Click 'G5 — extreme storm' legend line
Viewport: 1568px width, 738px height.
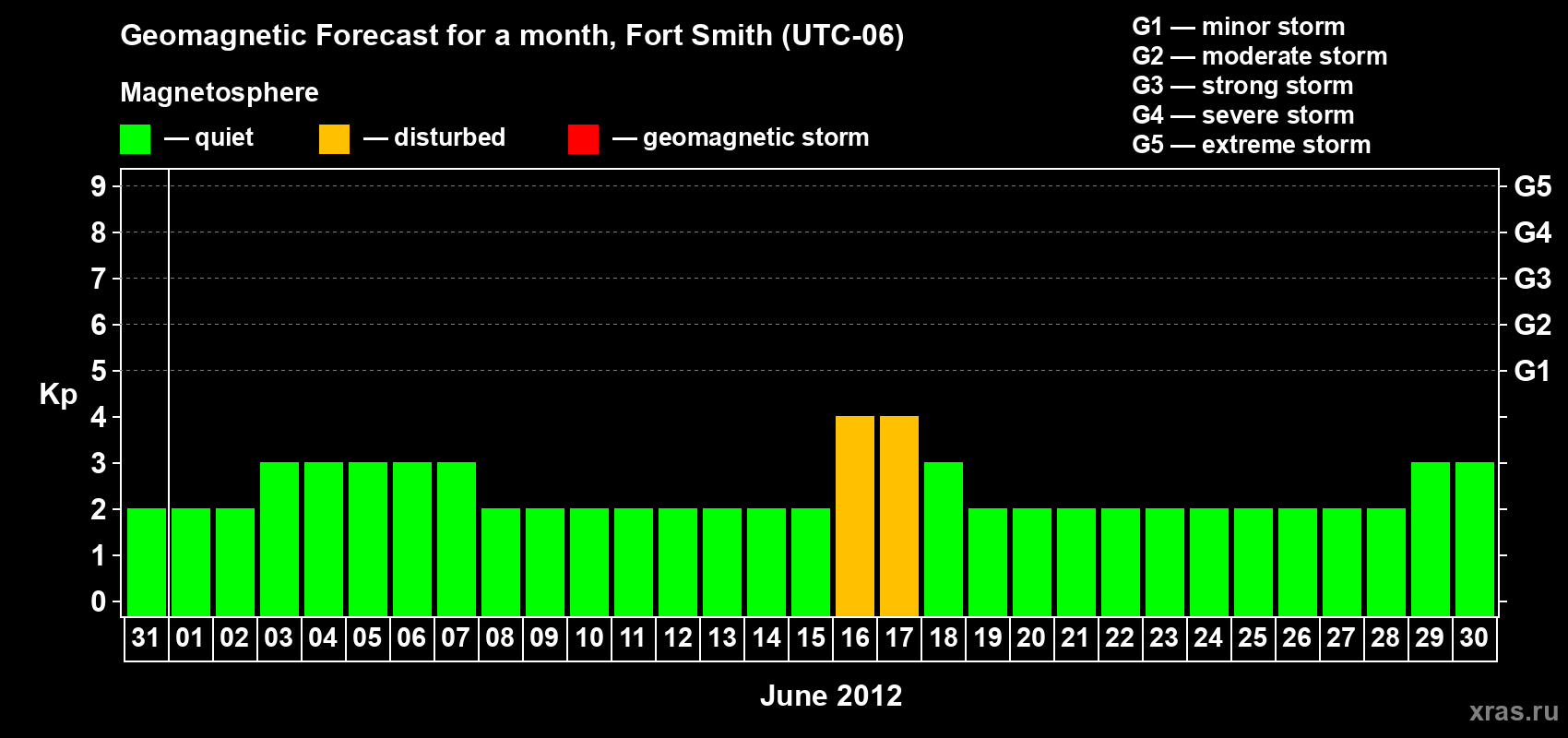pos(1252,145)
